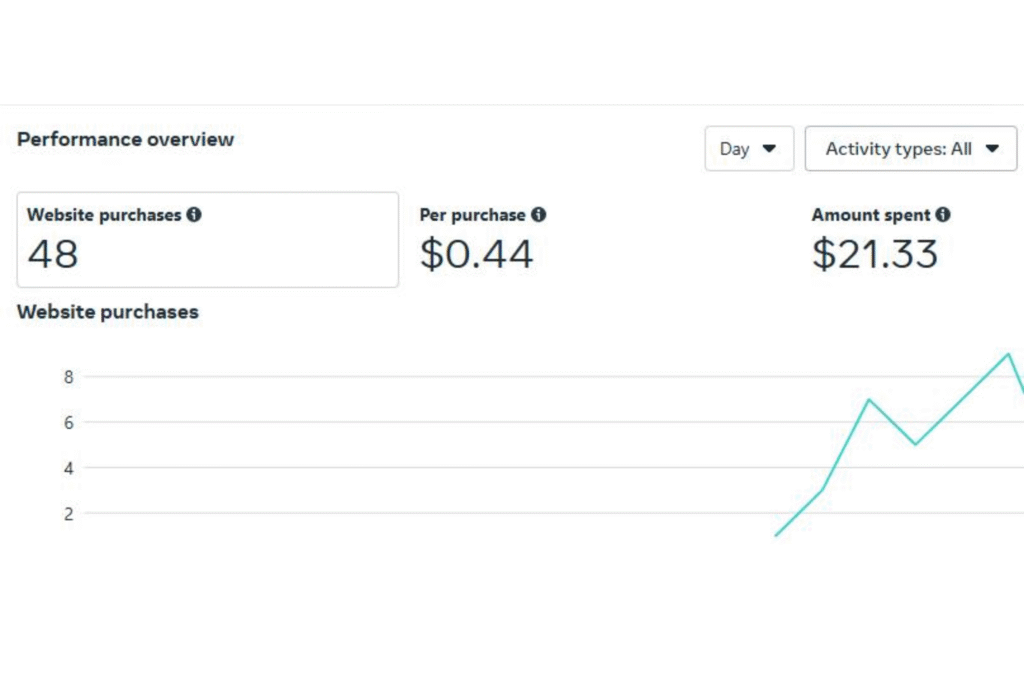Click the info icon next to Amount spent
This screenshot has height=682, width=1024.
point(943,214)
